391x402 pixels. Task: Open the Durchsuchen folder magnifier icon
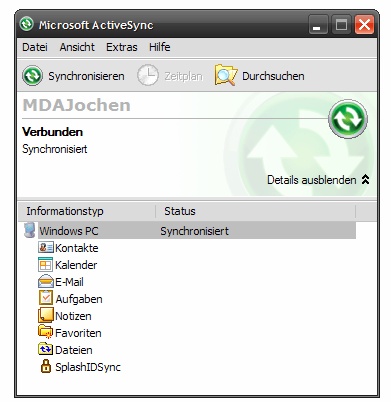pos(226,75)
